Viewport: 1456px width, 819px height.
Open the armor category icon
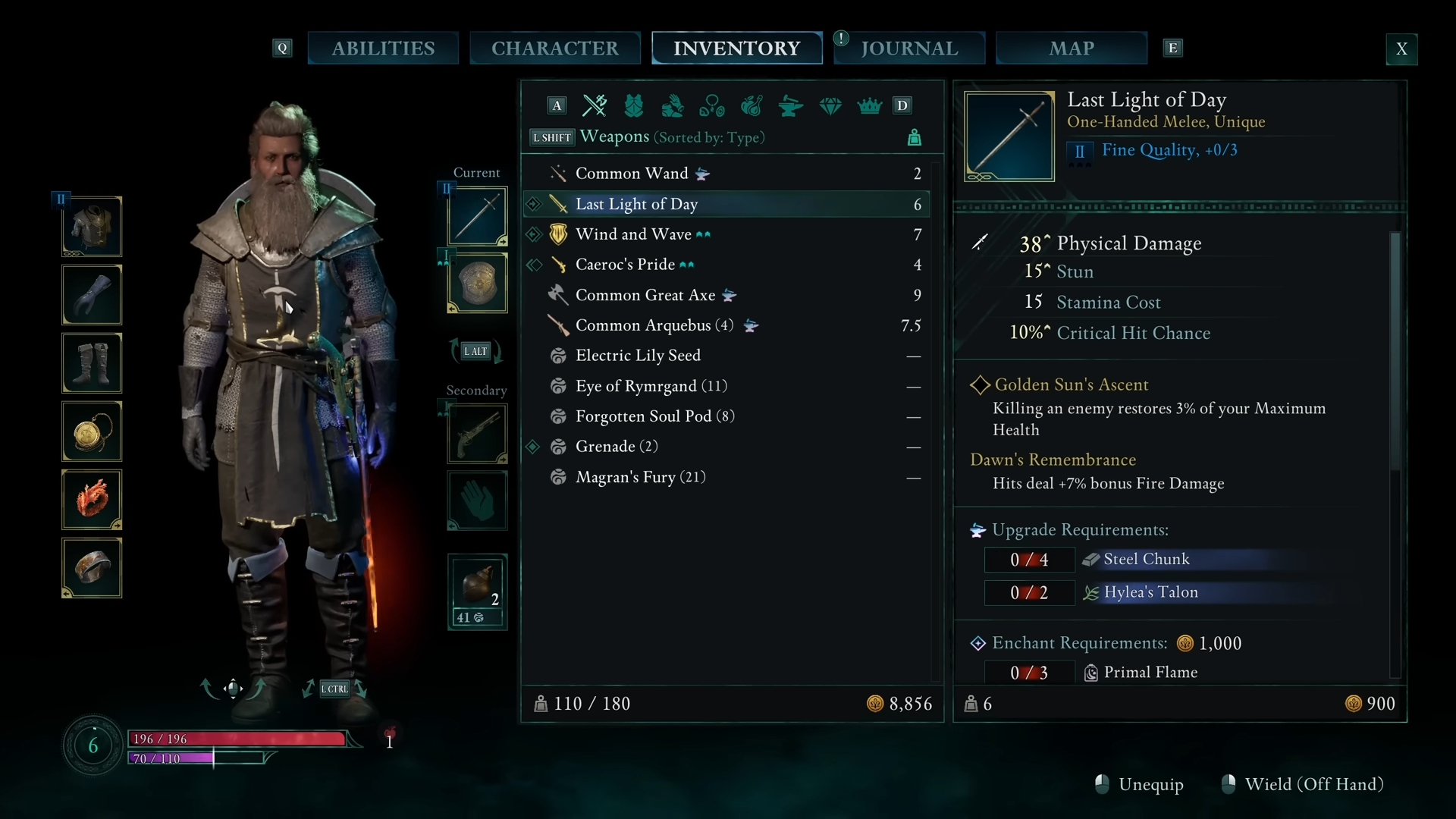pyautogui.click(x=634, y=105)
